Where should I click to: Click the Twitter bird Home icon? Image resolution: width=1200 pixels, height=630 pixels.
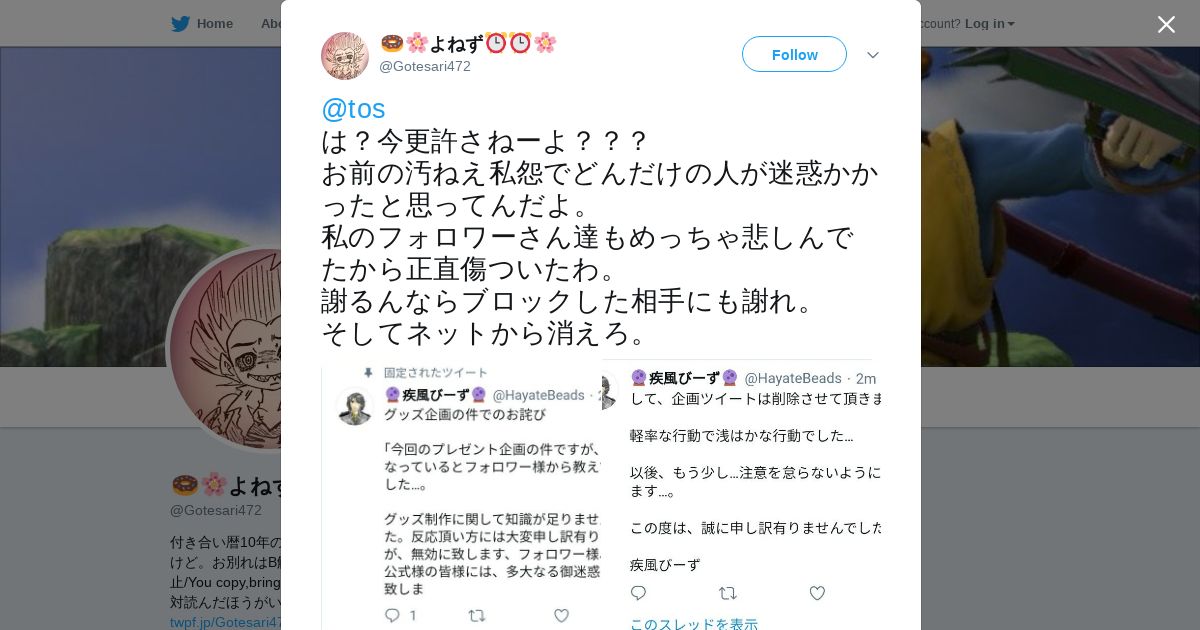180,23
